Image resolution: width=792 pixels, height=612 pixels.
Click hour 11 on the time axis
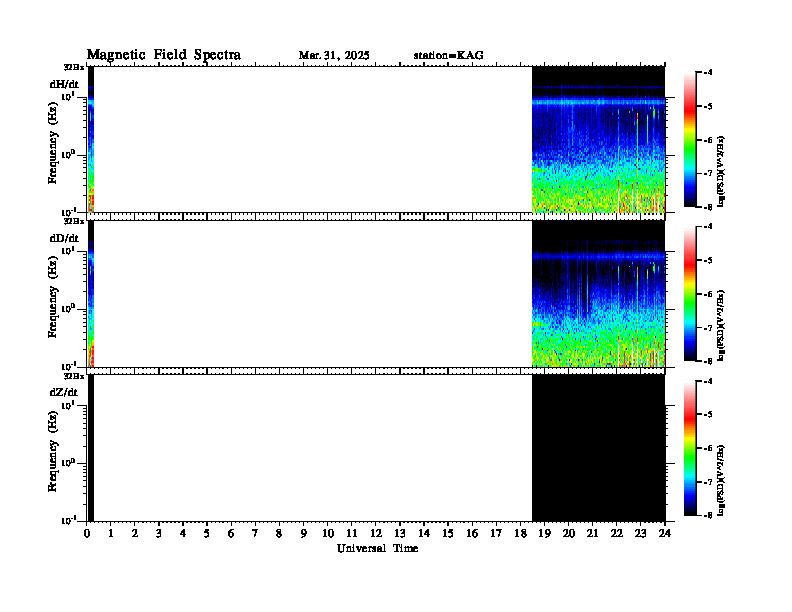(352, 534)
